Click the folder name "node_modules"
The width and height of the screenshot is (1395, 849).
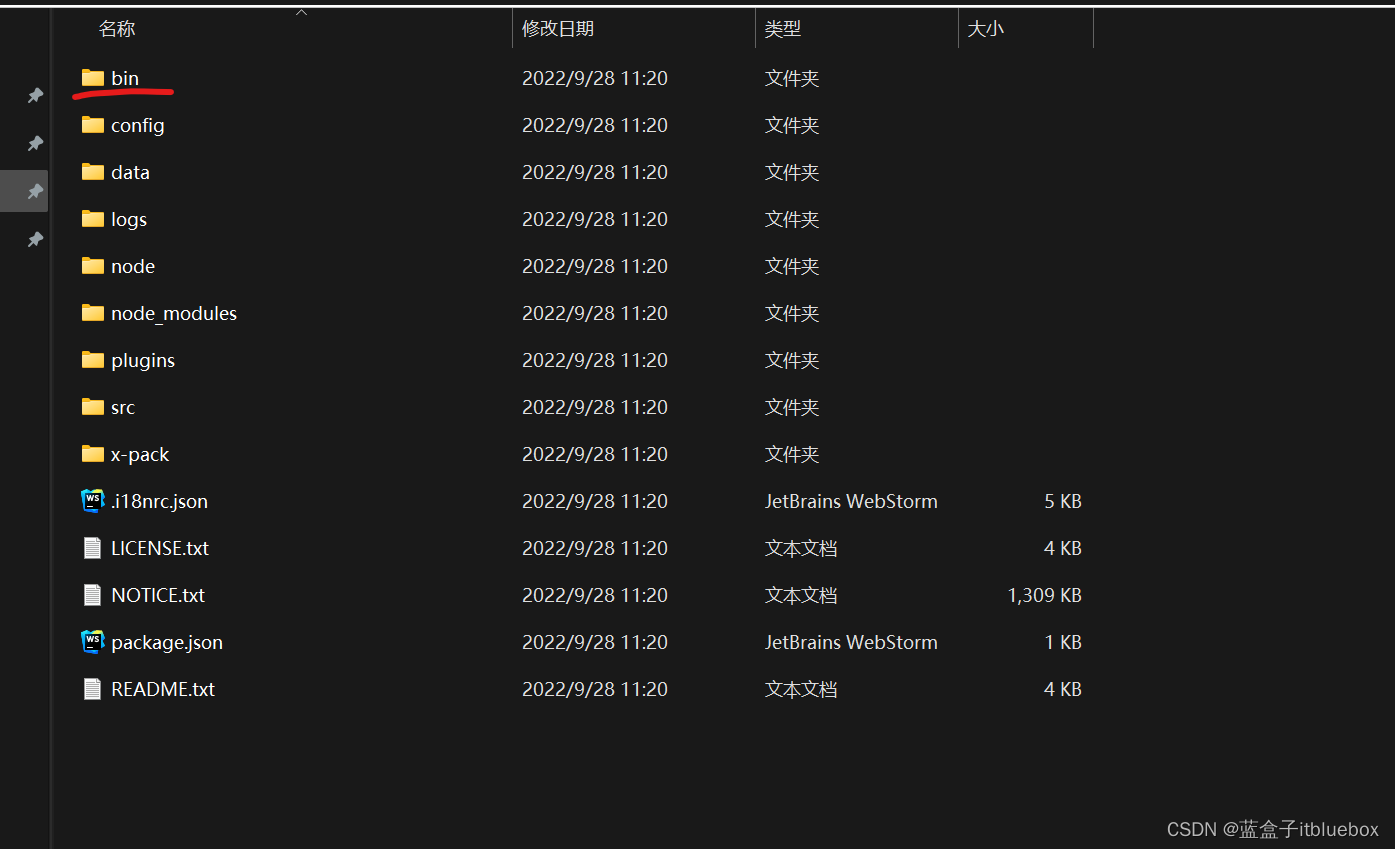[x=174, y=313]
